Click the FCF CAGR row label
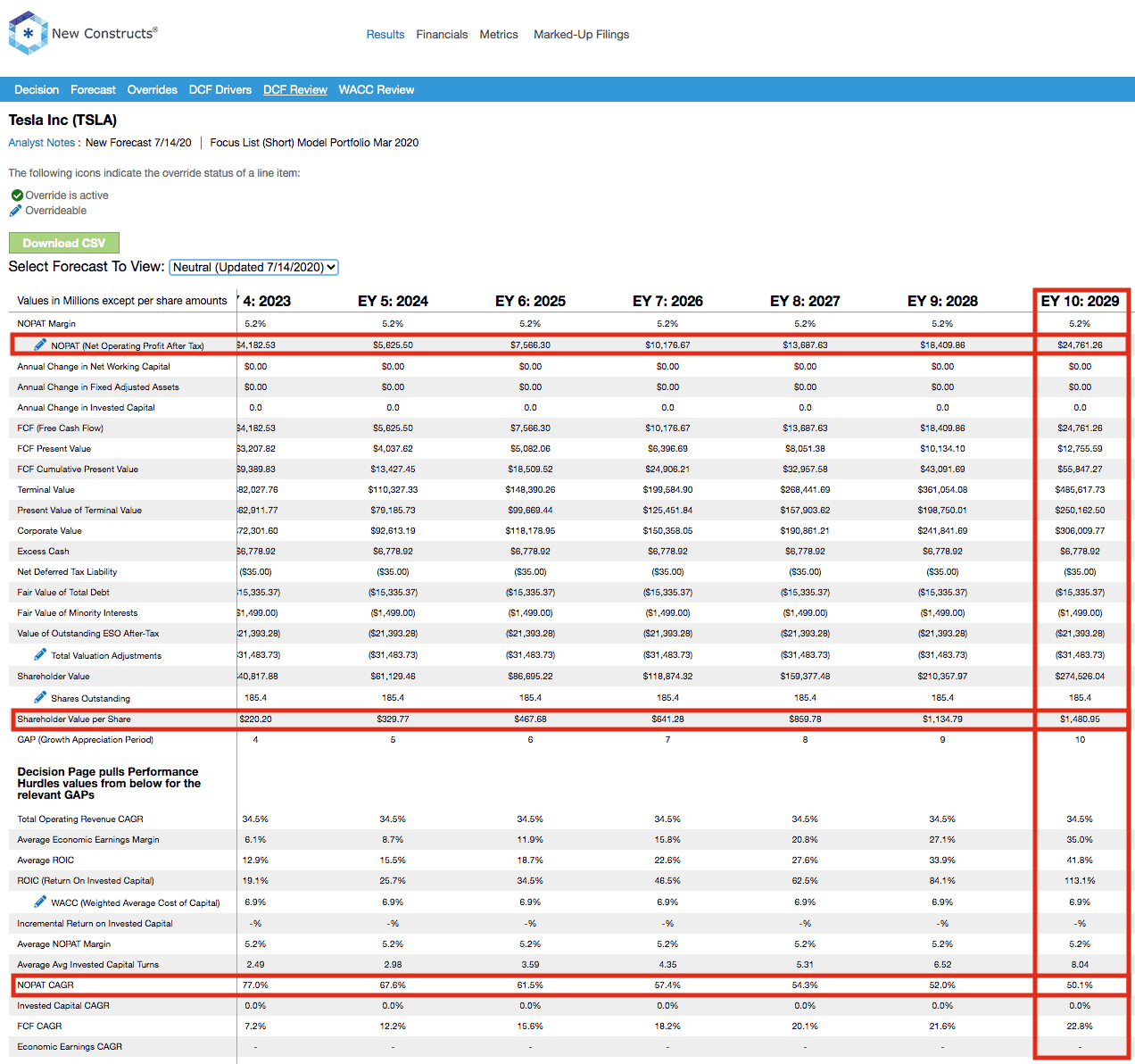 coord(39,1026)
